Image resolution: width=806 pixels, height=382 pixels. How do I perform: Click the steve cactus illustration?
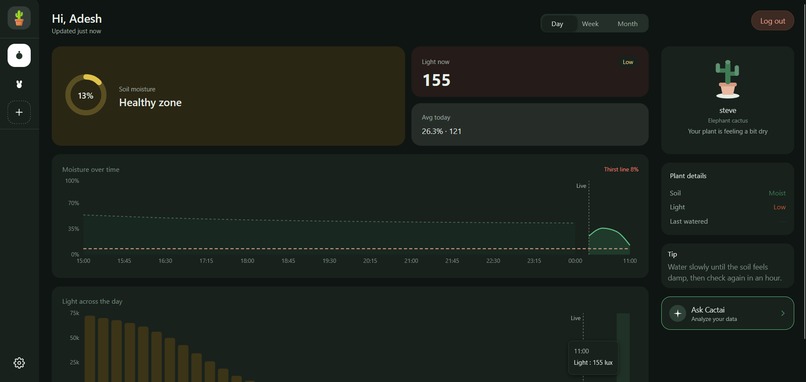click(x=727, y=79)
